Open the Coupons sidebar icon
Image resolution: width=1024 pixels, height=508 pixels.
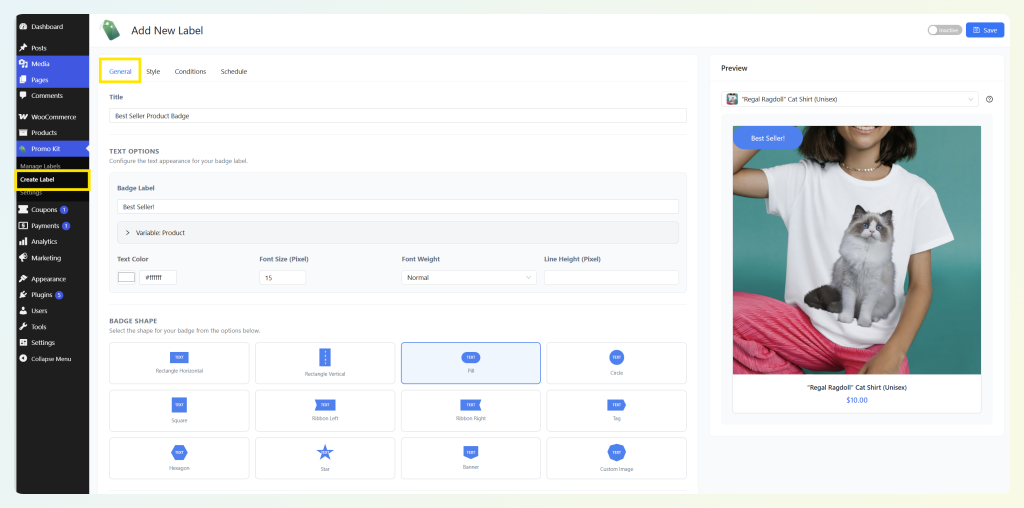24,210
